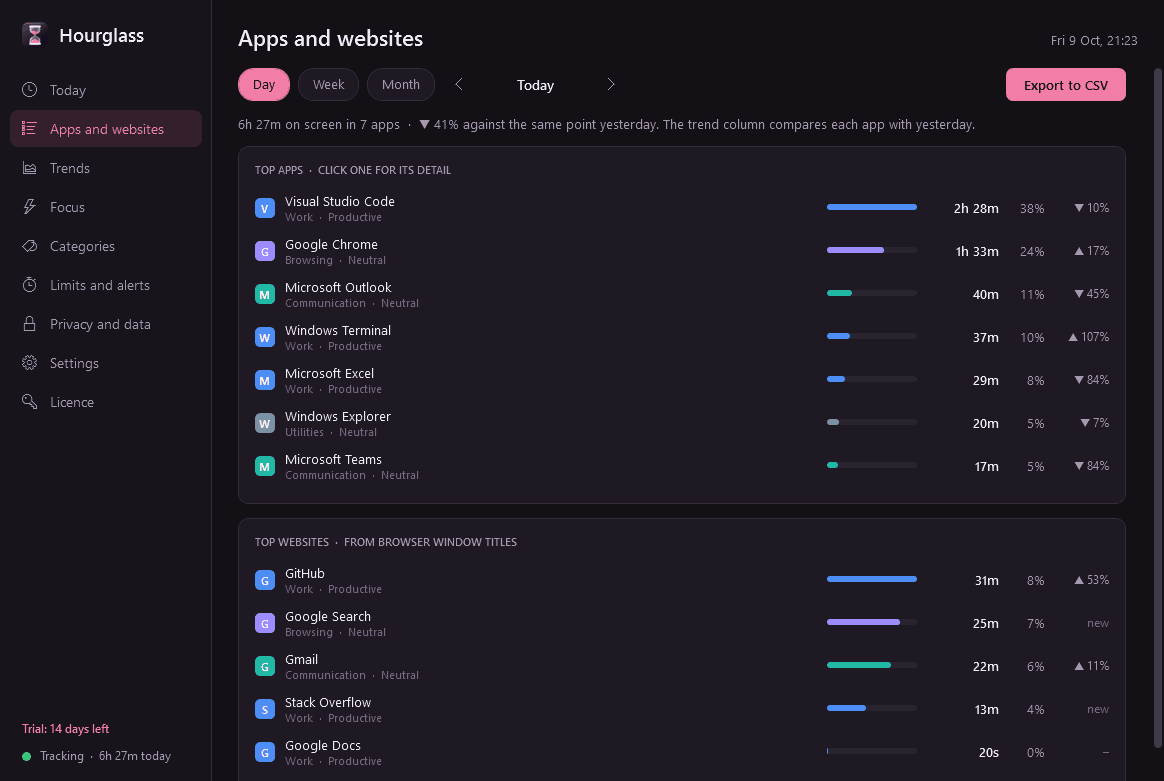Open the Google Search website row

(x=681, y=624)
